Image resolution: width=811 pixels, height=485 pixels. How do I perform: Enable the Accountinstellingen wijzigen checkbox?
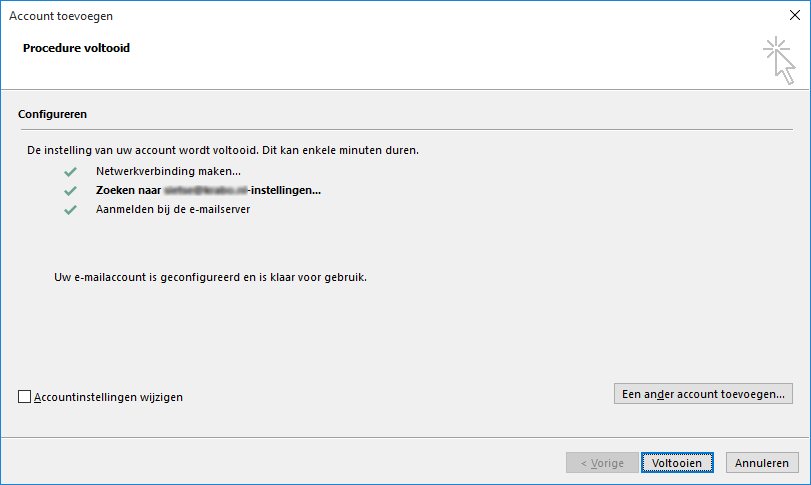(x=25, y=397)
